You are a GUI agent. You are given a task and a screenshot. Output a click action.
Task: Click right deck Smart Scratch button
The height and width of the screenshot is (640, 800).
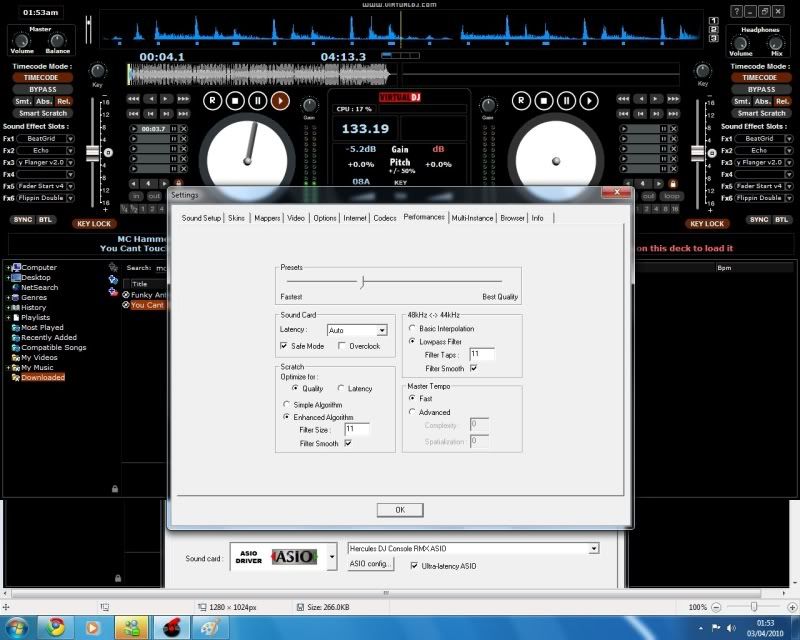[761, 113]
